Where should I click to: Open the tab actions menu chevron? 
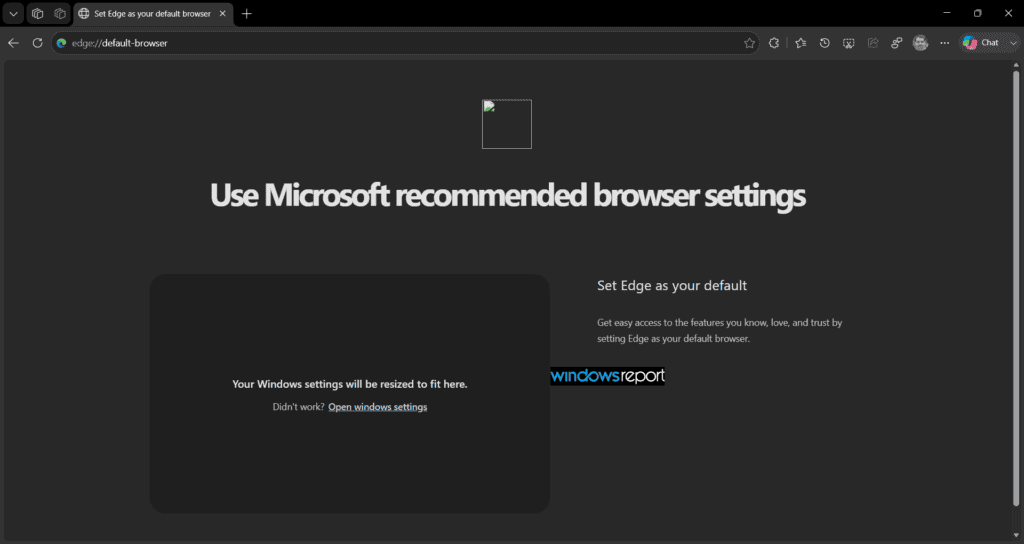click(13, 14)
